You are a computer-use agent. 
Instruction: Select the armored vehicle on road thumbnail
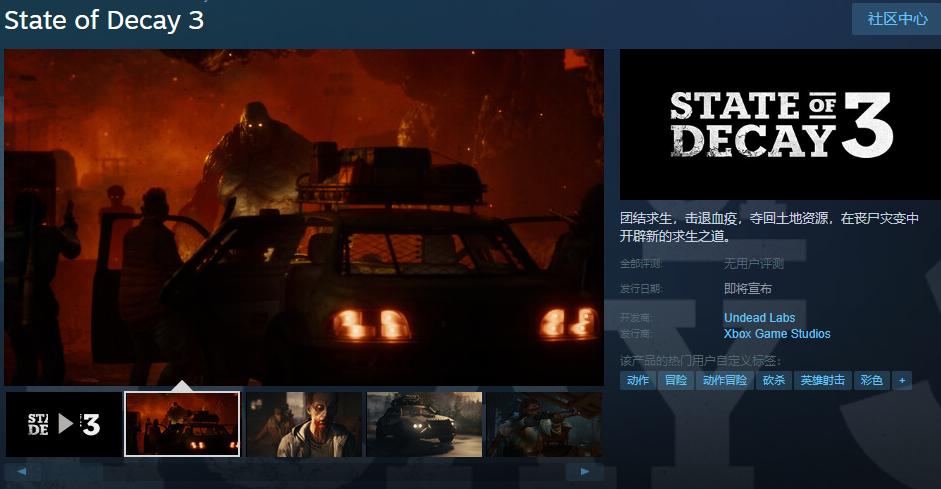(424, 425)
